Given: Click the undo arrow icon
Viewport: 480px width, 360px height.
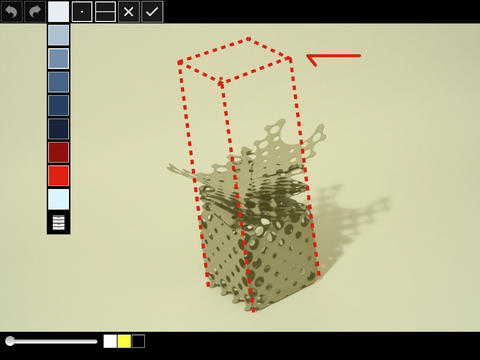Looking at the screenshot, I should click(12, 12).
